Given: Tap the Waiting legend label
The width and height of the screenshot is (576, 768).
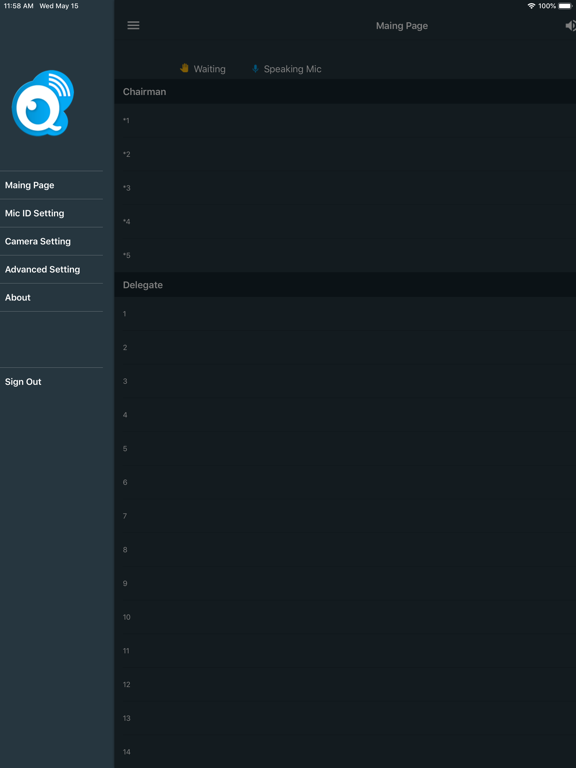Looking at the screenshot, I should (210, 69).
